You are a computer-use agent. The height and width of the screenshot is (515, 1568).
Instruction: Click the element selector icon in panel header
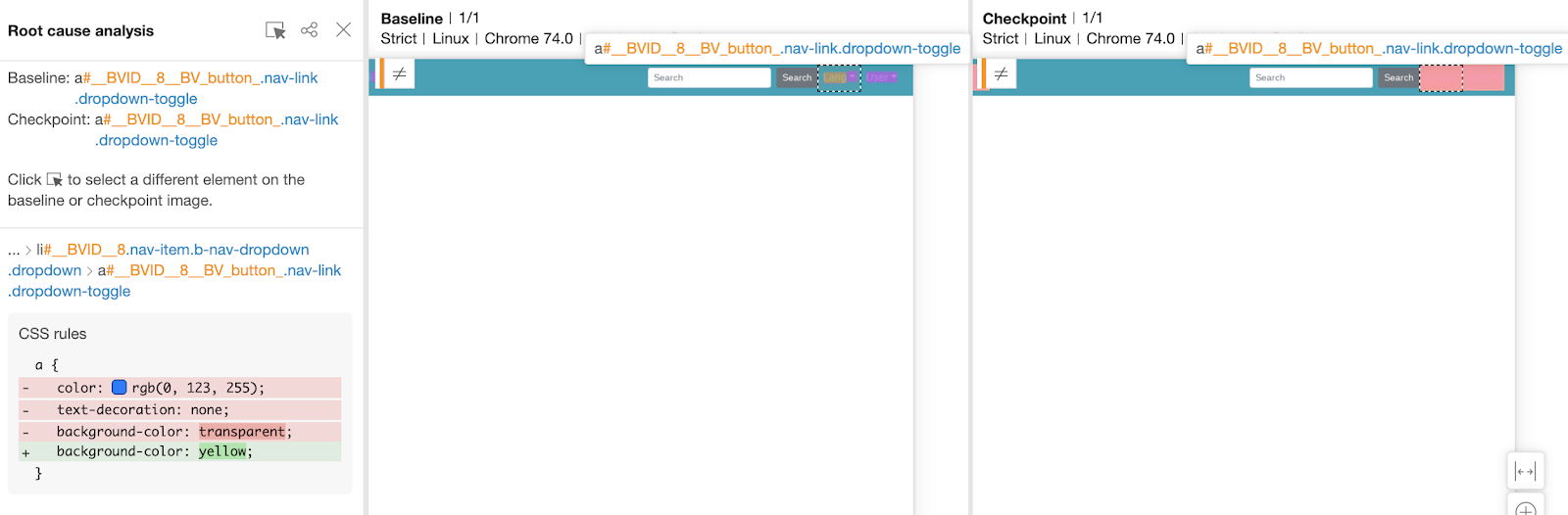pyautogui.click(x=275, y=30)
